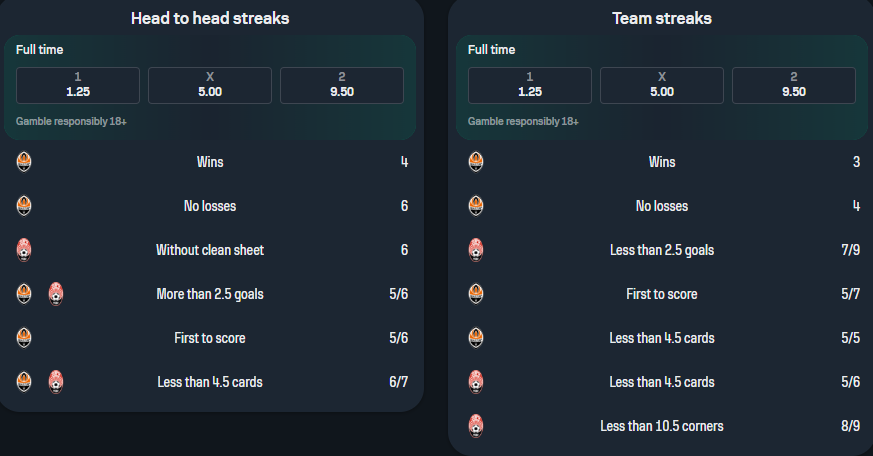Select orange crest in More than 2.5 goals row
Viewport: 873px width, 456px height.
tap(25, 294)
